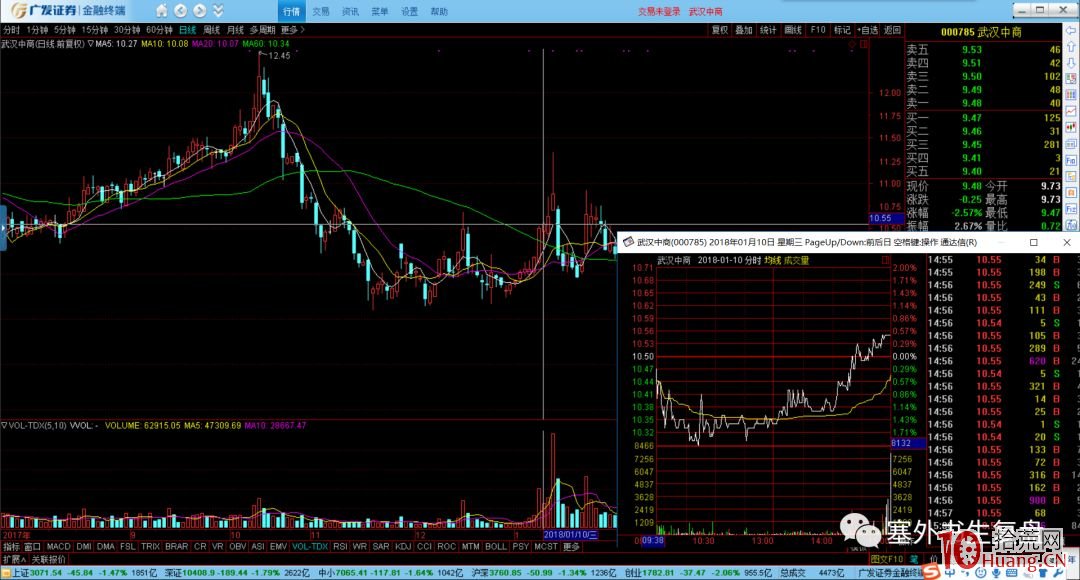Switch chart to 15分钟 period
The image size is (1080, 580).
click(94, 30)
